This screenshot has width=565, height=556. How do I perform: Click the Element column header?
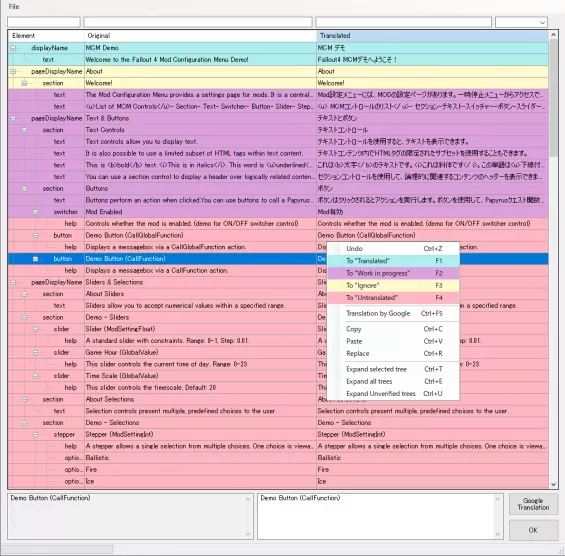point(46,36)
